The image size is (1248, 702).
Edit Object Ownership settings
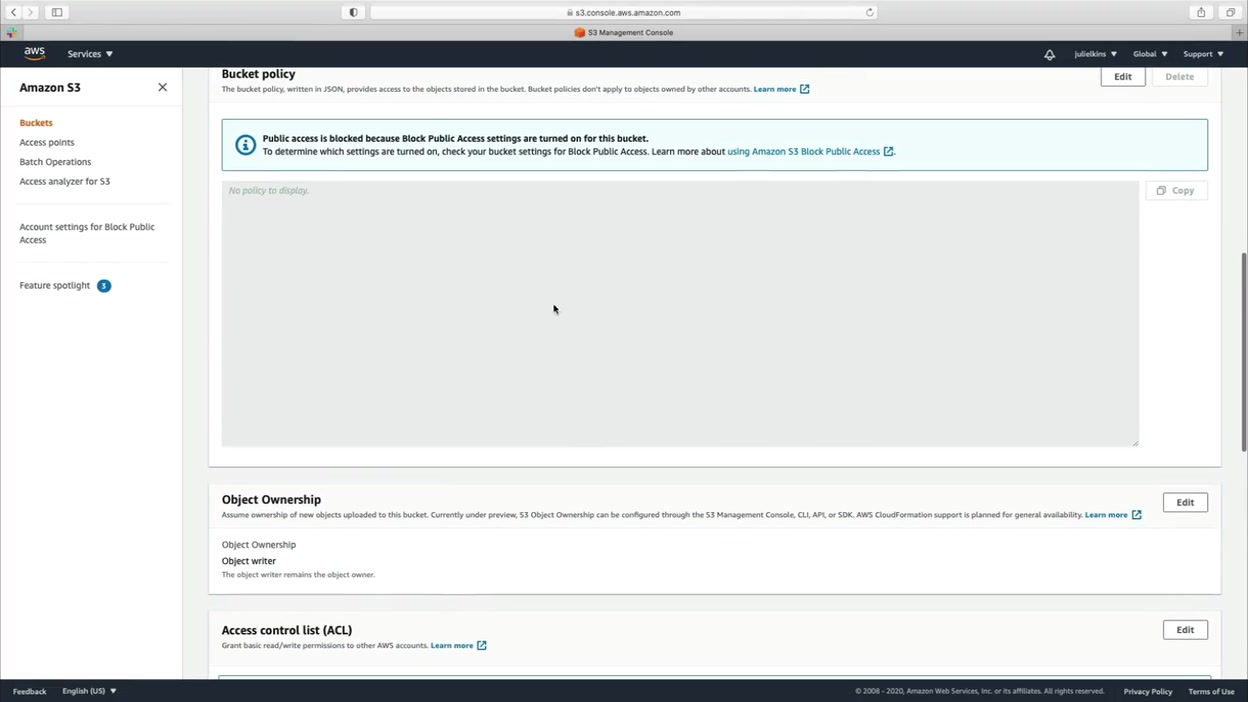click(x=1185, y=503)
